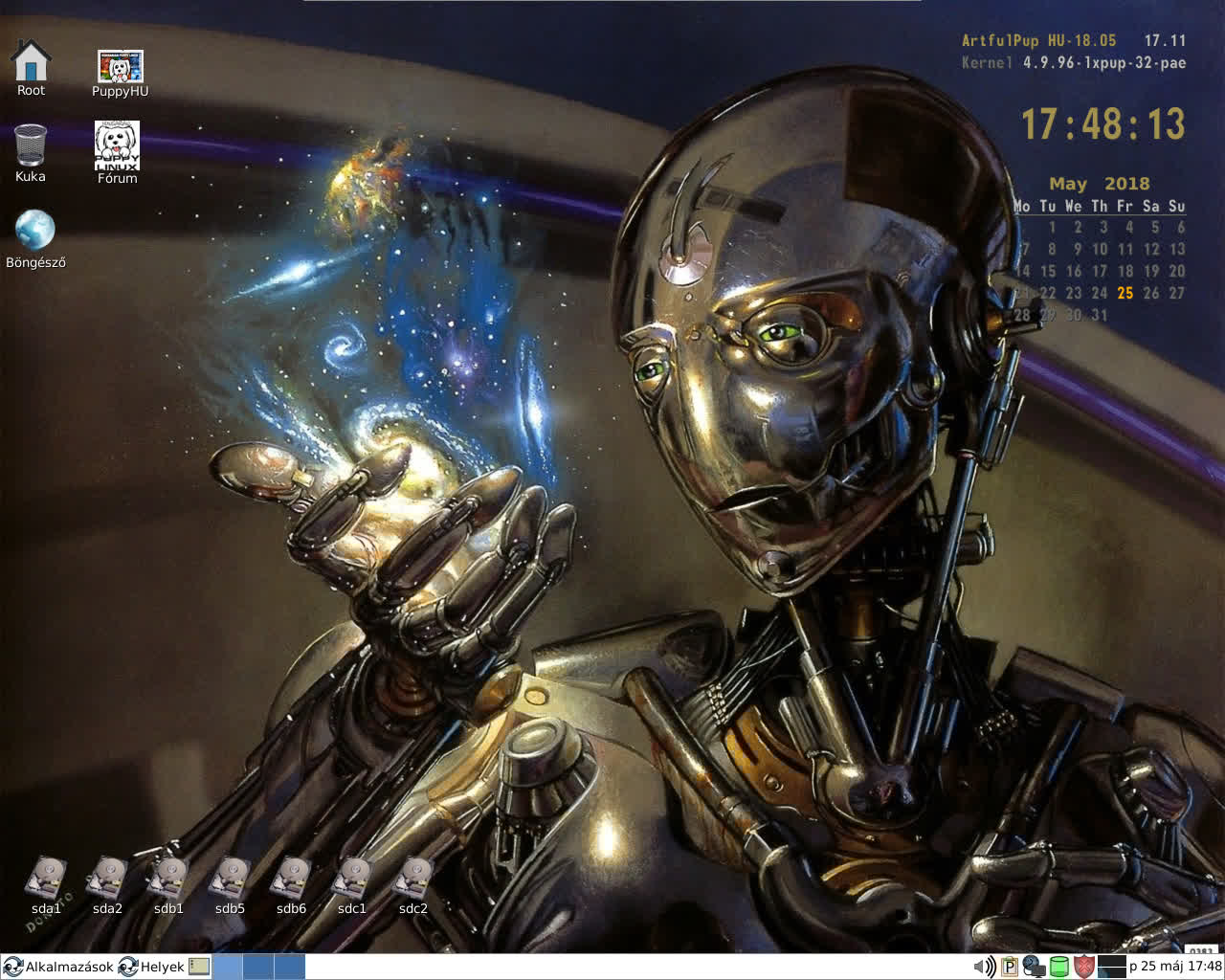This screenshot has width=1225, height=980.
Task: Open the Alkalmazások applications menu
Action: [x=58, y=967]
